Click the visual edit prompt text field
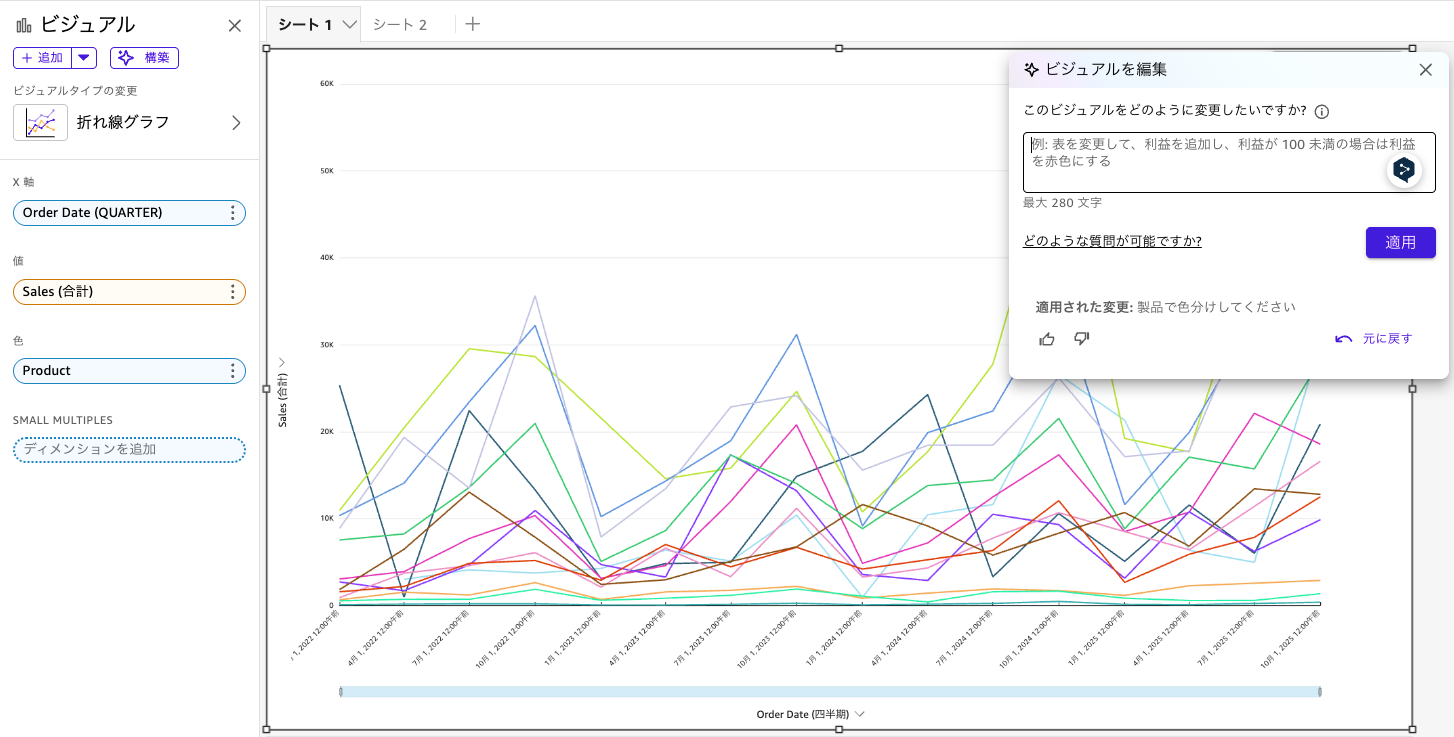Screen dimensions: 1454x737 (1200, 162)
